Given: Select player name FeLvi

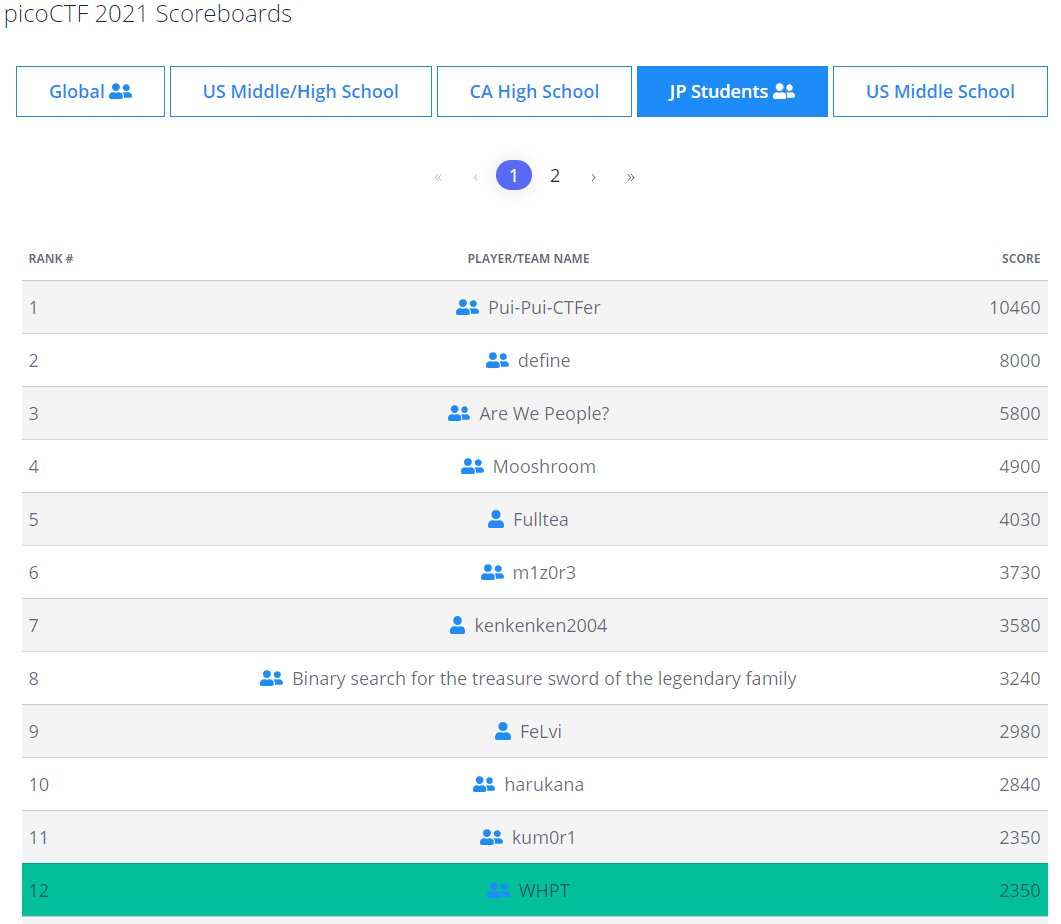Looking at the screenshot, I should 541,732.
